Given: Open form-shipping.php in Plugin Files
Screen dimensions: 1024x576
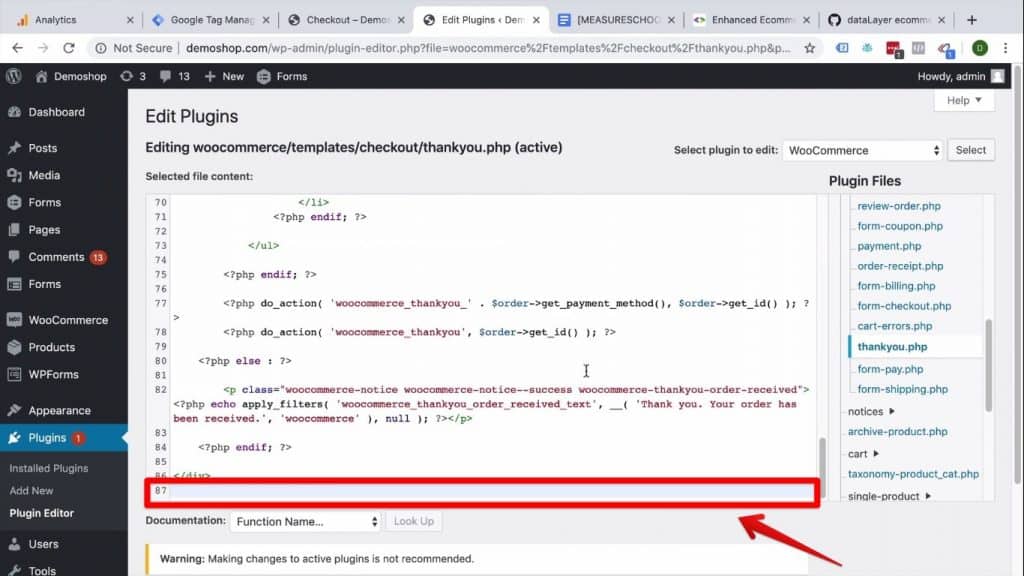Looking at the screenshot, I should click(903, 389).
